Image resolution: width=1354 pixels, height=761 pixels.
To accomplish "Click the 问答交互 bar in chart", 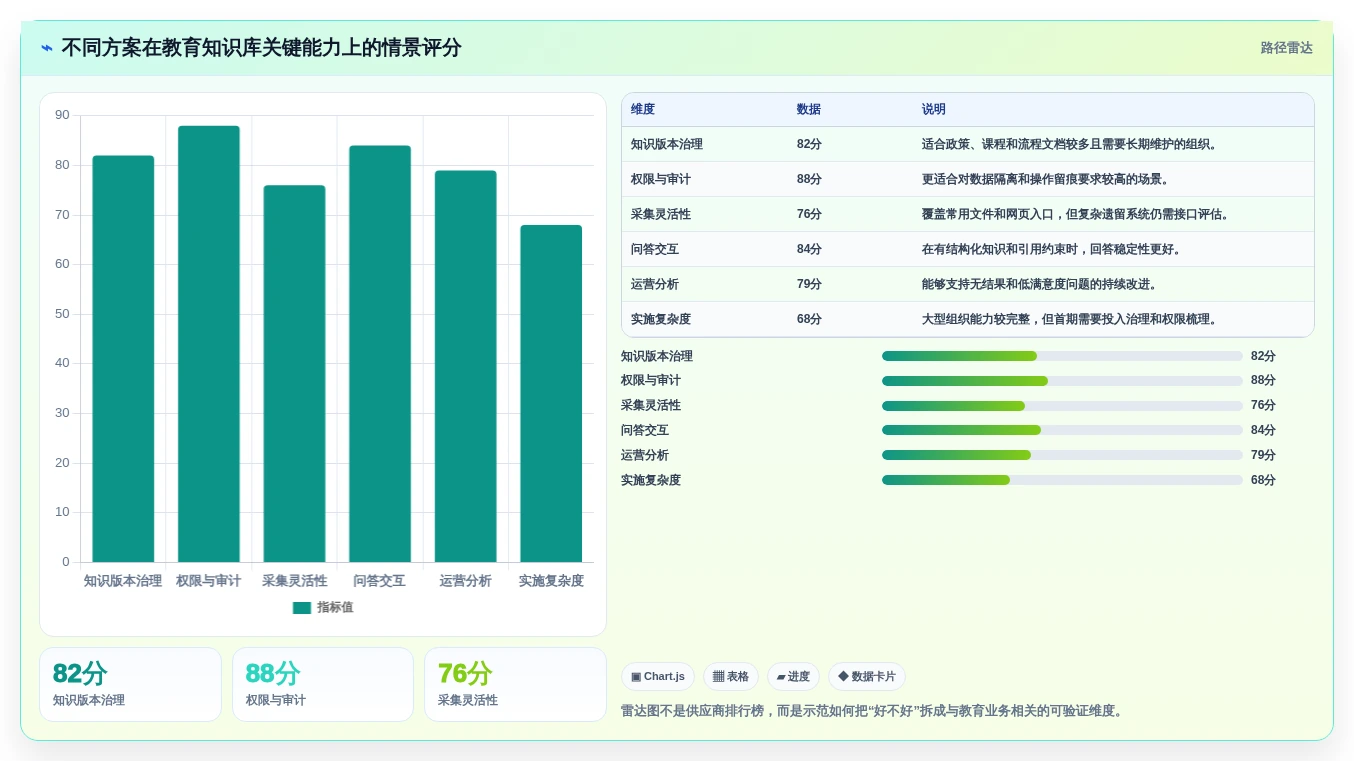I will (x=380, y=354).
